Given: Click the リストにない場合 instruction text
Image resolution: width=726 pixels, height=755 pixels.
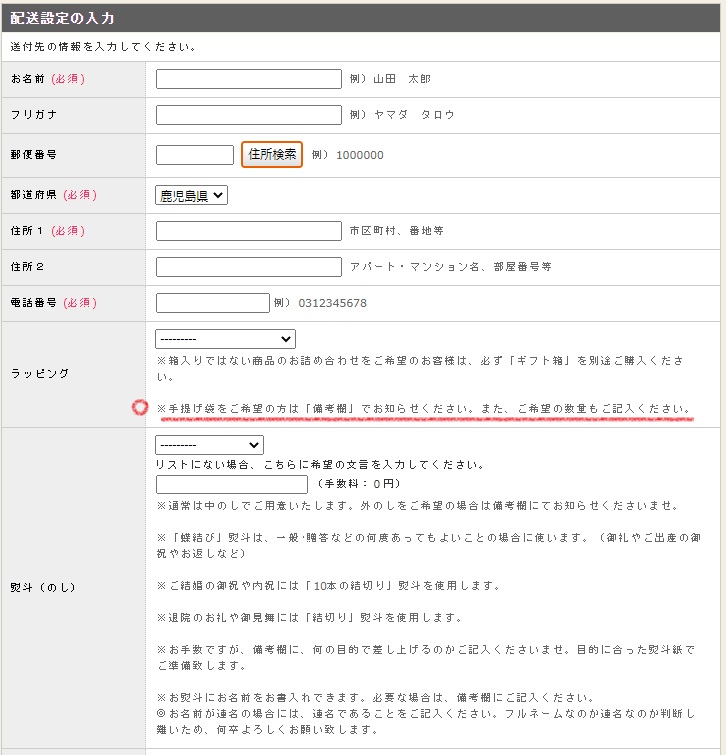Looking at the screenshot, I should tap(319, 465).
